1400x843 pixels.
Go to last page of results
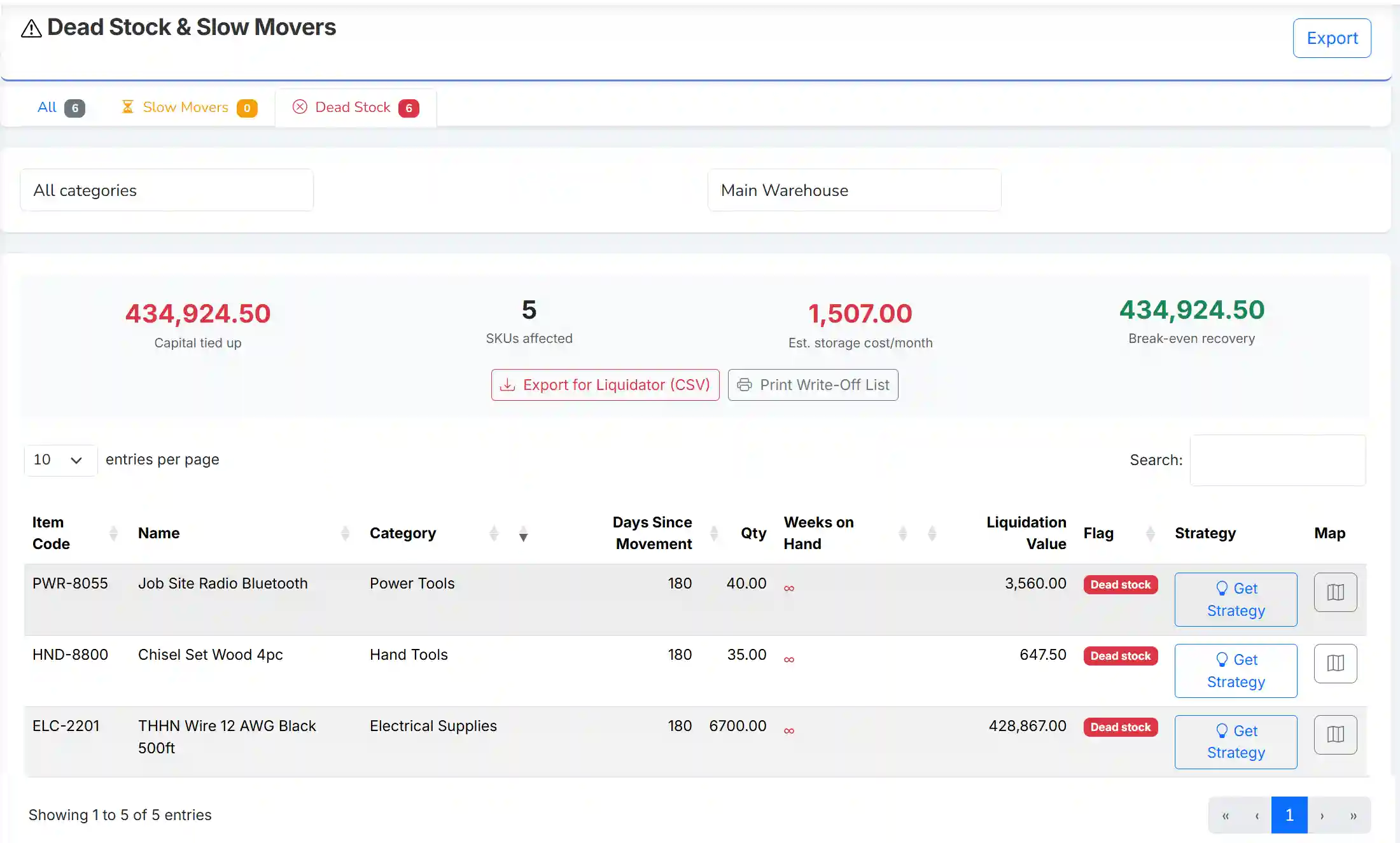(x=1354, y=815)
